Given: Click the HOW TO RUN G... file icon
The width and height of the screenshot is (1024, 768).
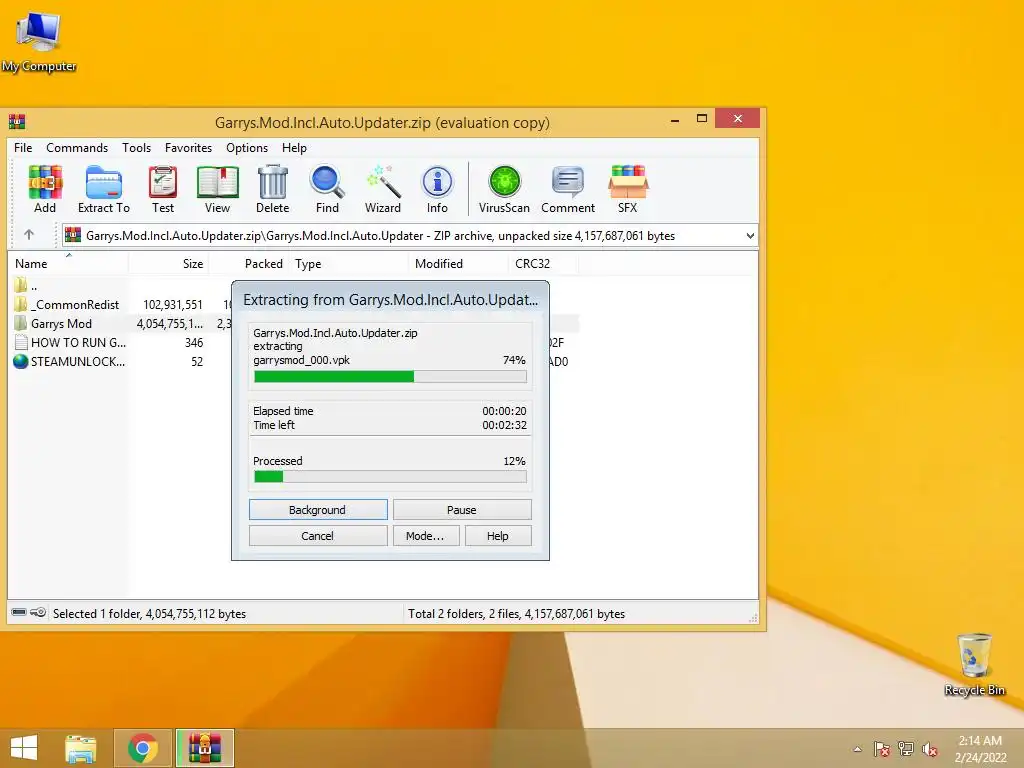Looking at the screenshot, I should [20, 342].
